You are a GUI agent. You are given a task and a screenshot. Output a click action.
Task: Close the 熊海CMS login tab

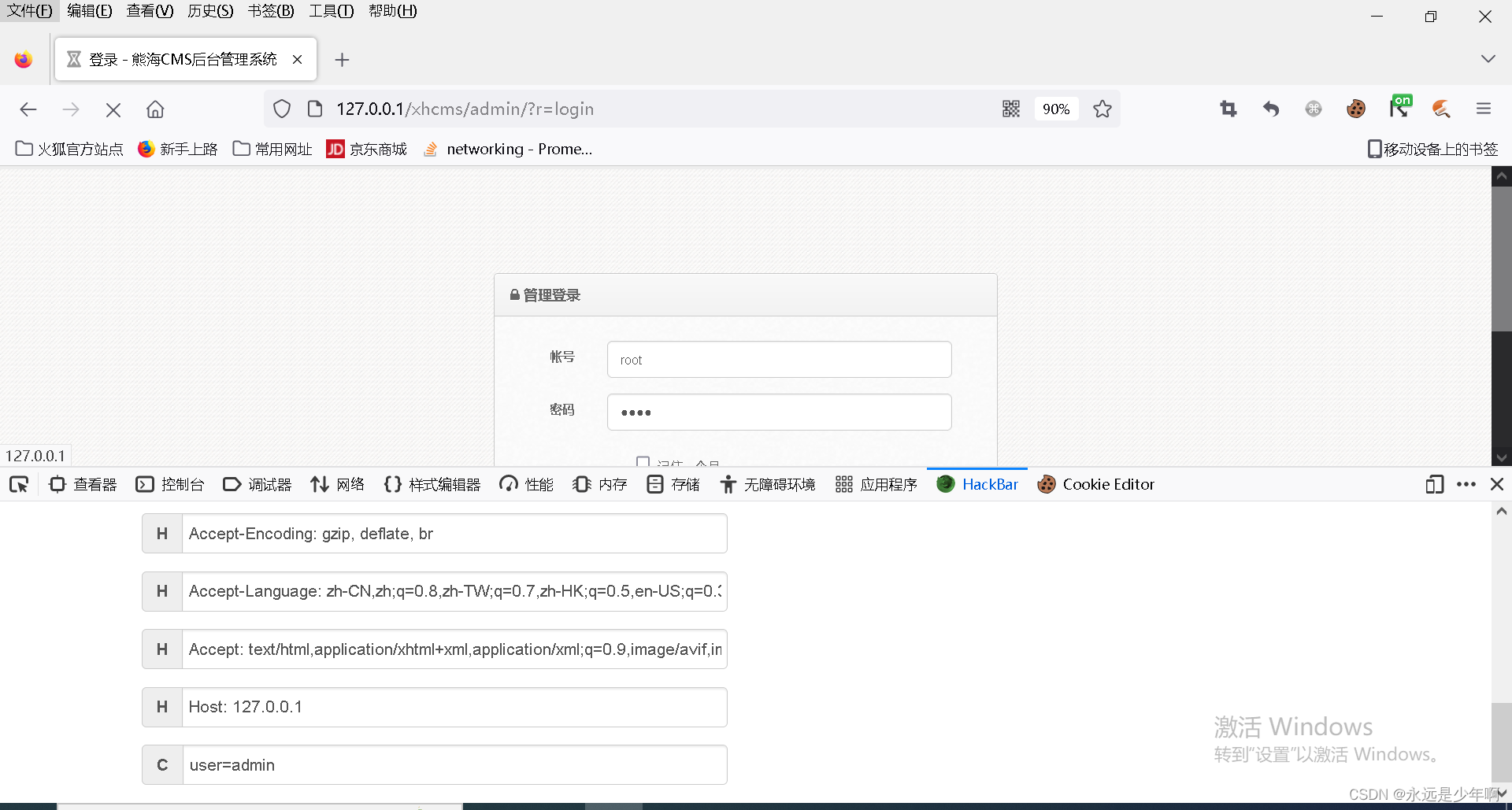(x=297, y=60)
